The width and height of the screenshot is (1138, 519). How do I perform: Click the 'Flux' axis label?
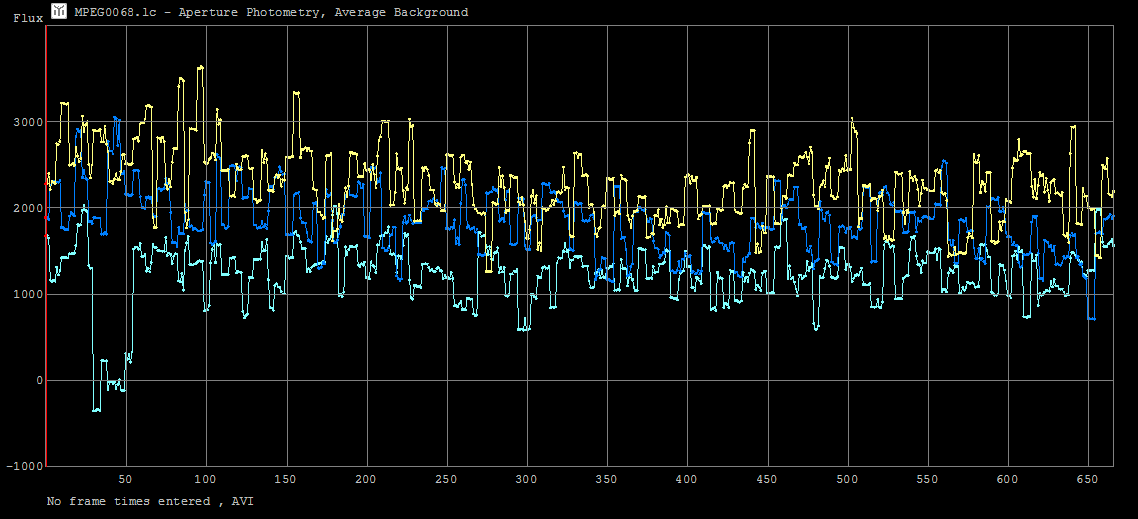click(28, 18)
